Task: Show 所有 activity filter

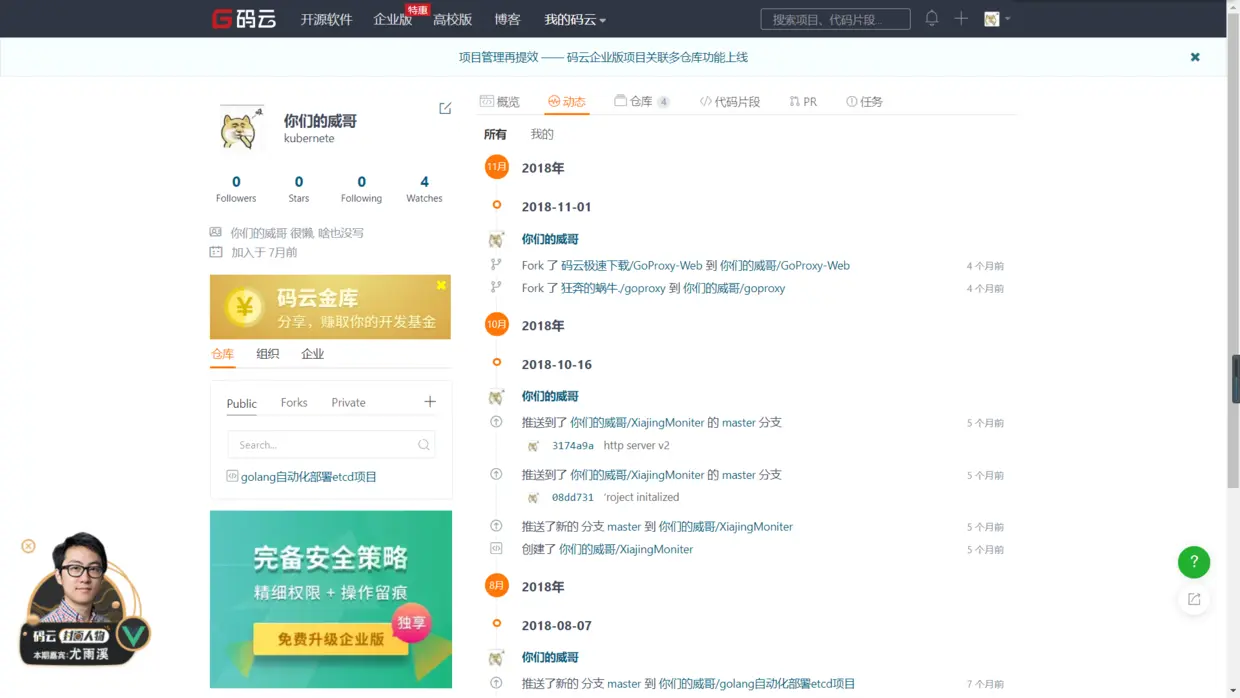Action: (x=495, y=134)
